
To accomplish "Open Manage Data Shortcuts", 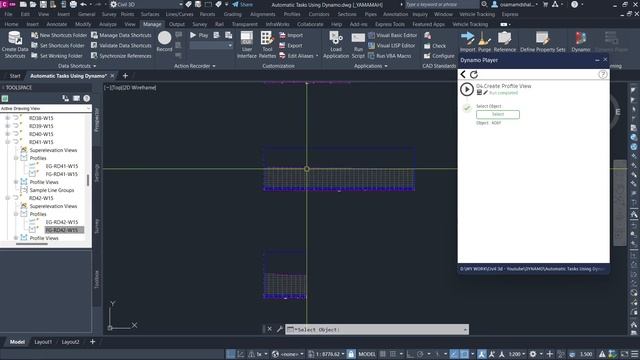I will click(x=121, y=35).
